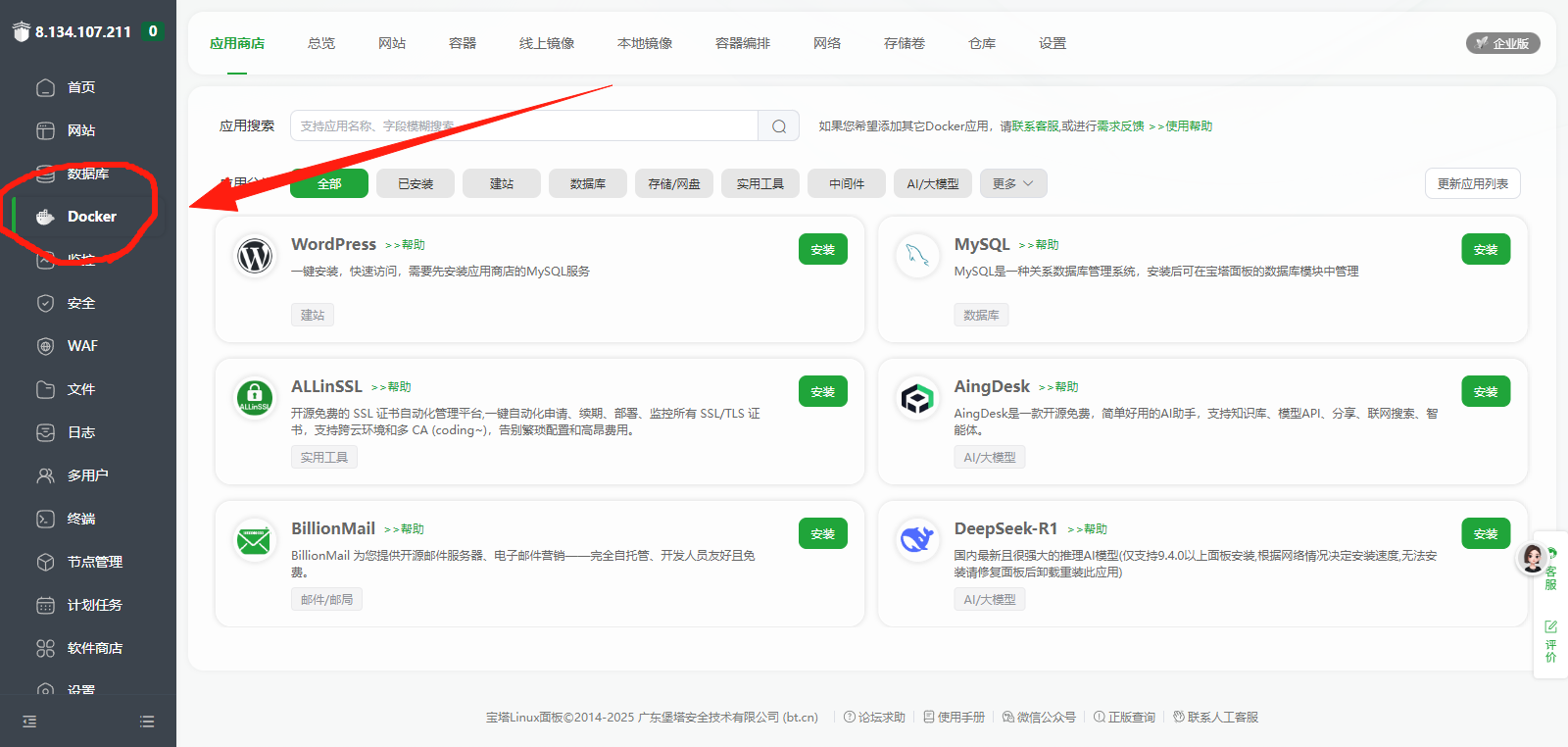
Task: Filter apps by 全部
Action: (329, 183)
